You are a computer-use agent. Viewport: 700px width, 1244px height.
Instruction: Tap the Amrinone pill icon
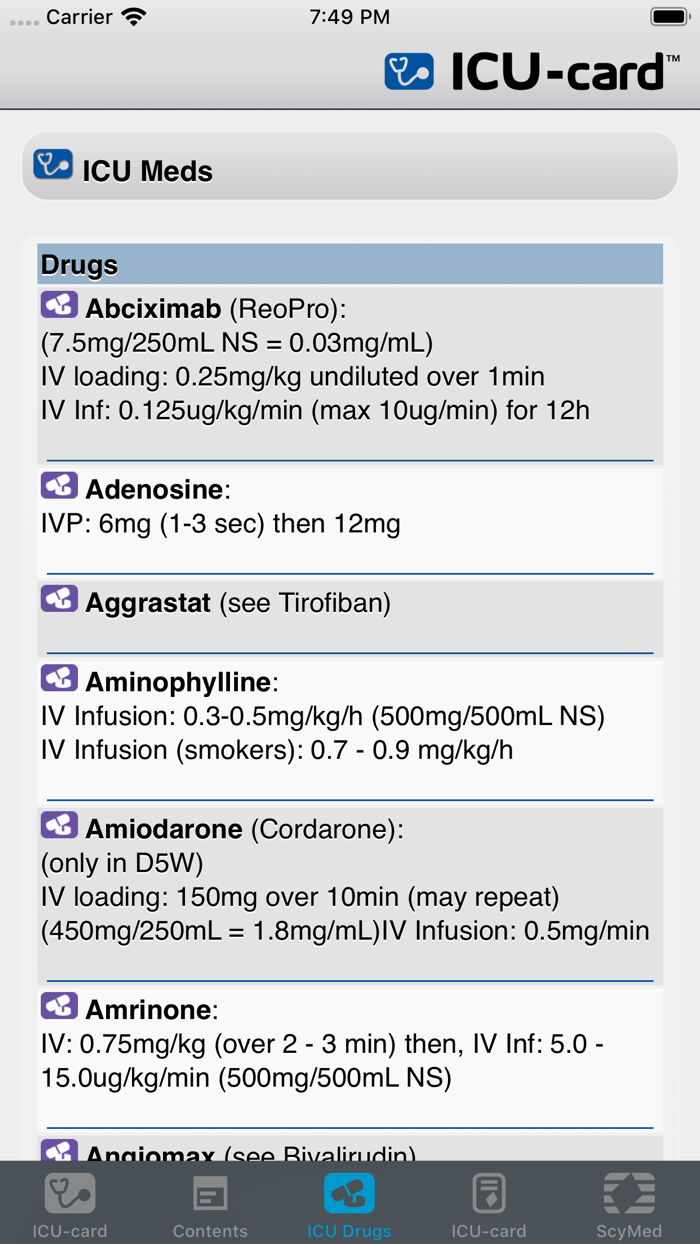click(x=59, y=1005)
